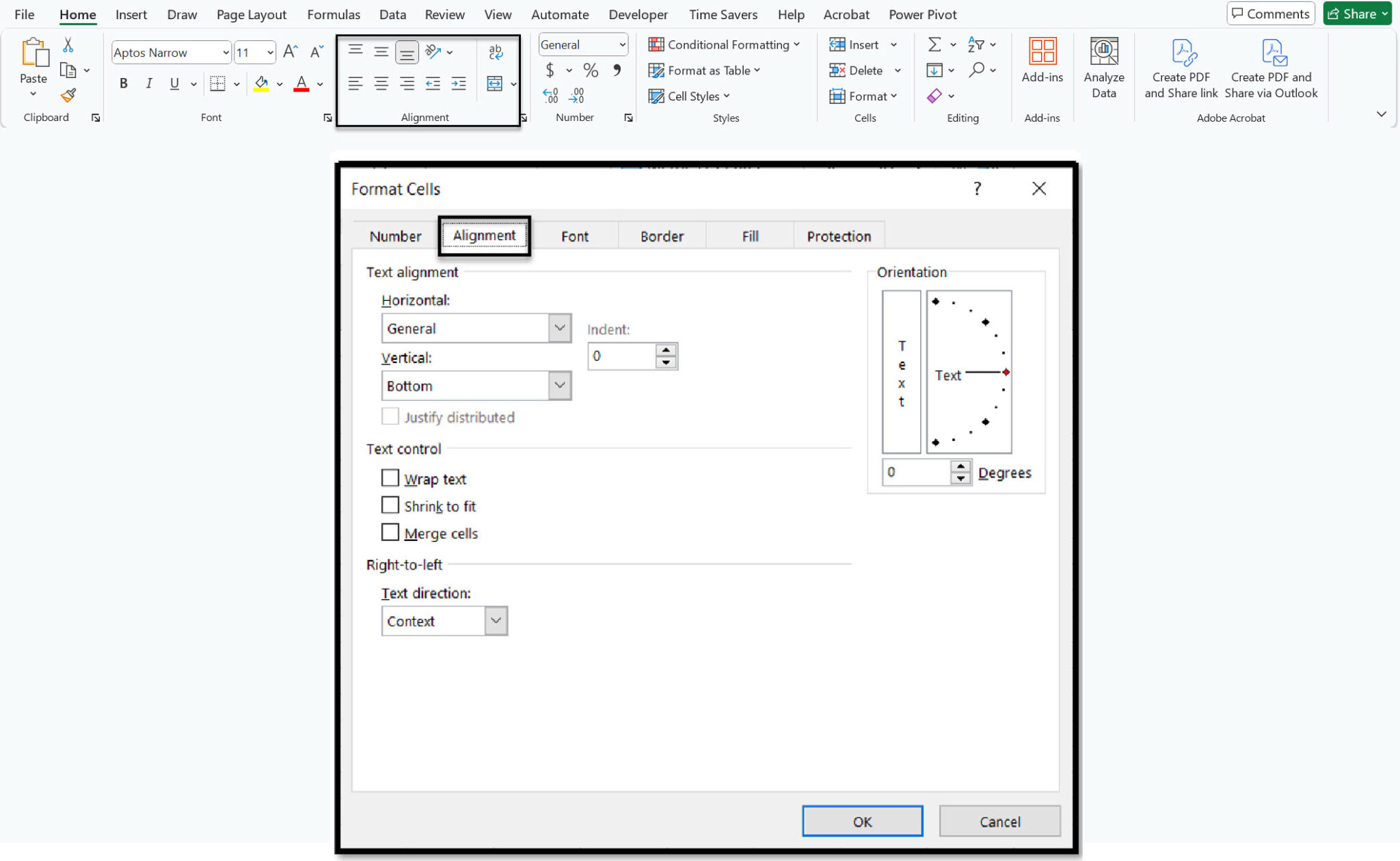Screen dimensions: 1400x861
Task: Open the Vertical alignment dropdown
Action: [558, 385]
